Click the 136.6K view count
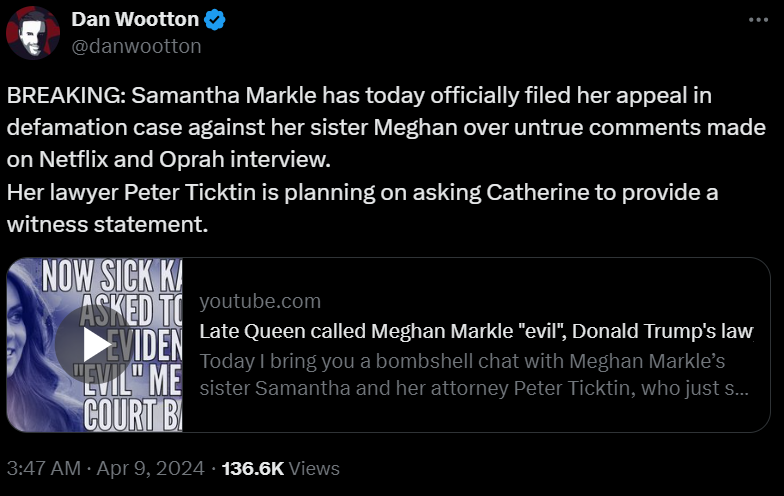 pyautogui.click(x=252, y=468)
